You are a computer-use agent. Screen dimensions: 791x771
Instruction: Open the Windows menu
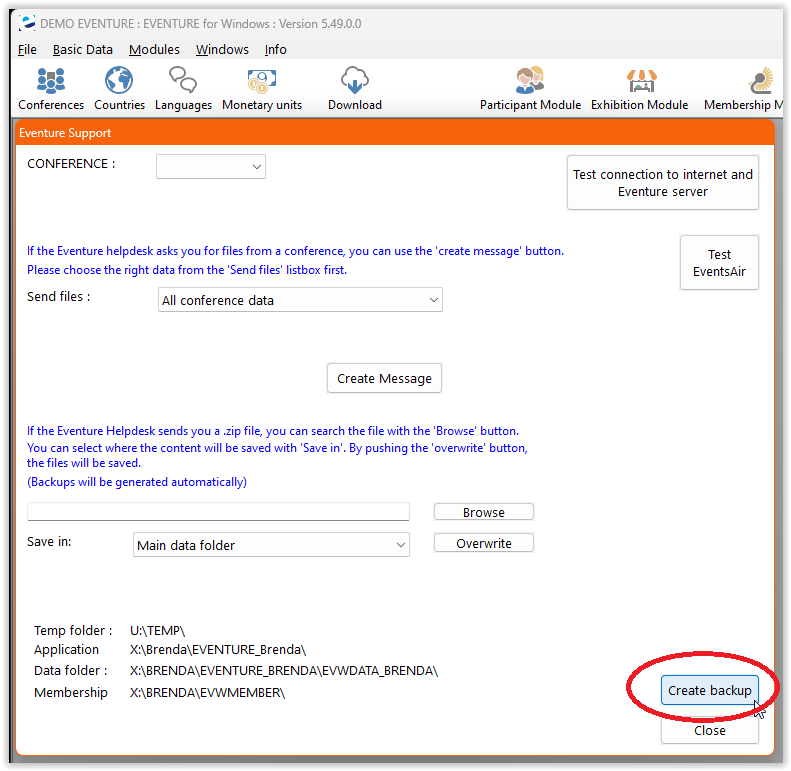pyautogui.click(x=222, y=49)
